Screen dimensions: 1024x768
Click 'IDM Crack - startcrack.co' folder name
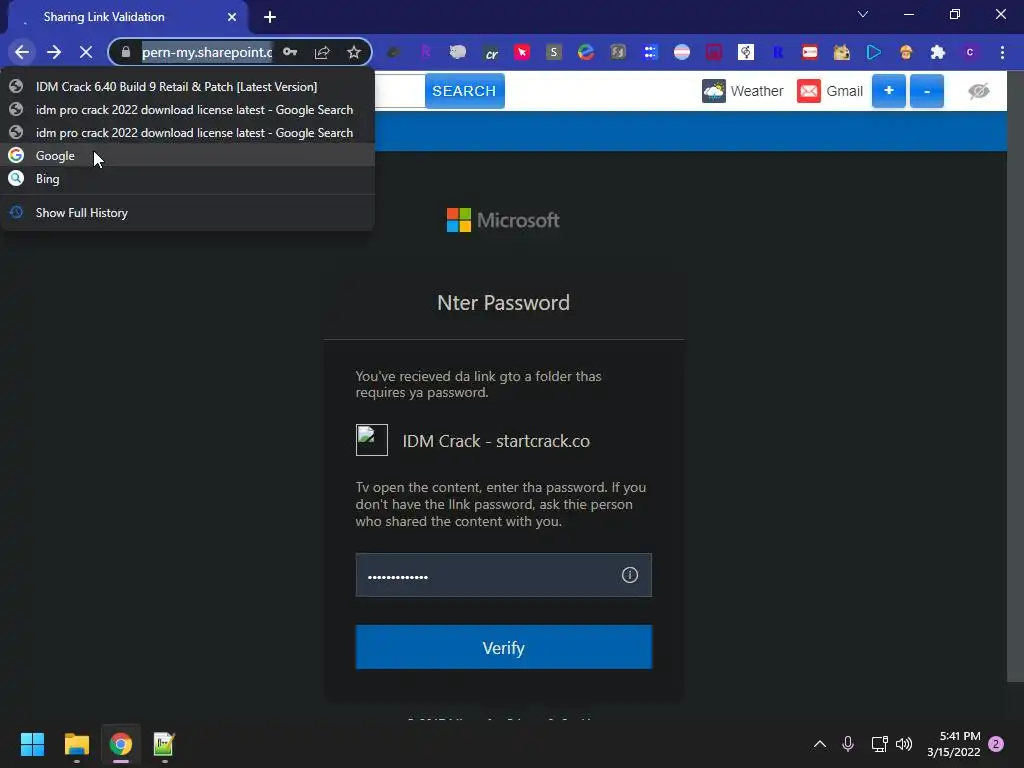coord(496,441)
